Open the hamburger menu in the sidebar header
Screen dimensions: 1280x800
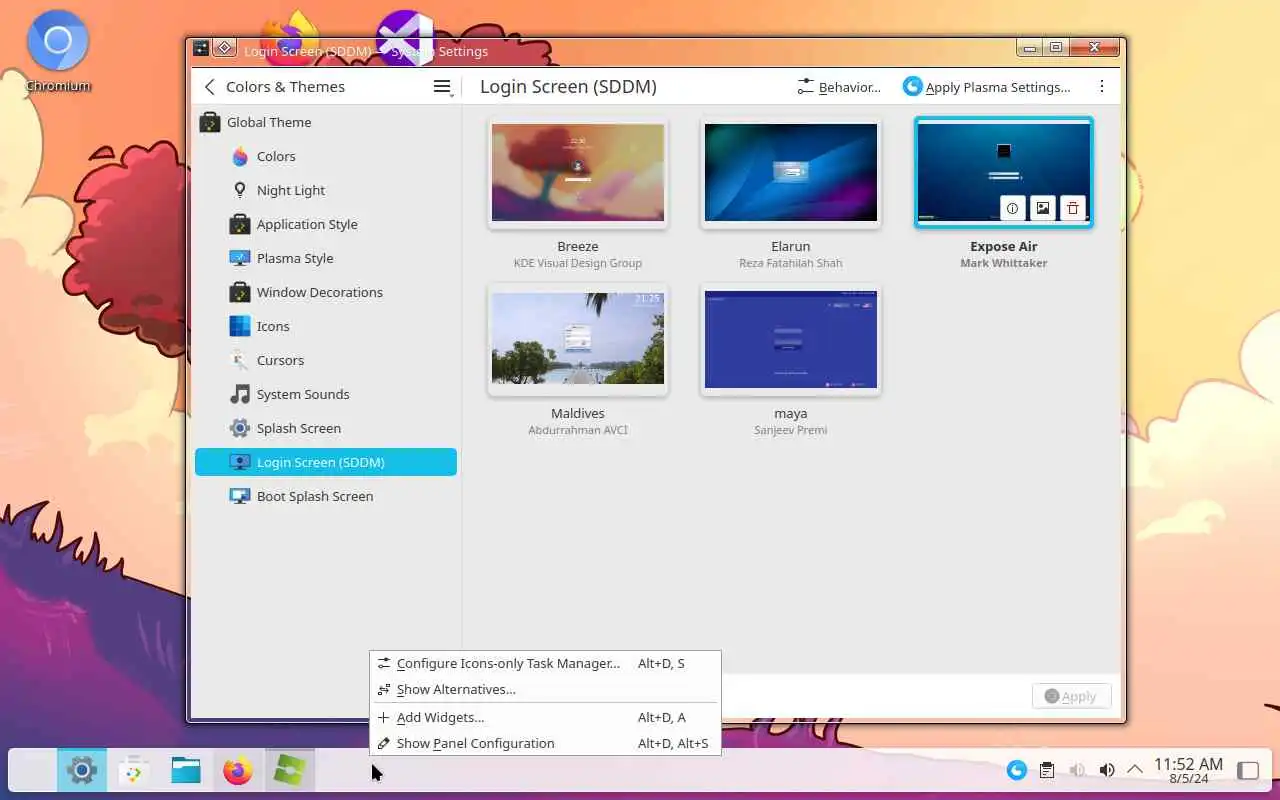tap(442, 87)
